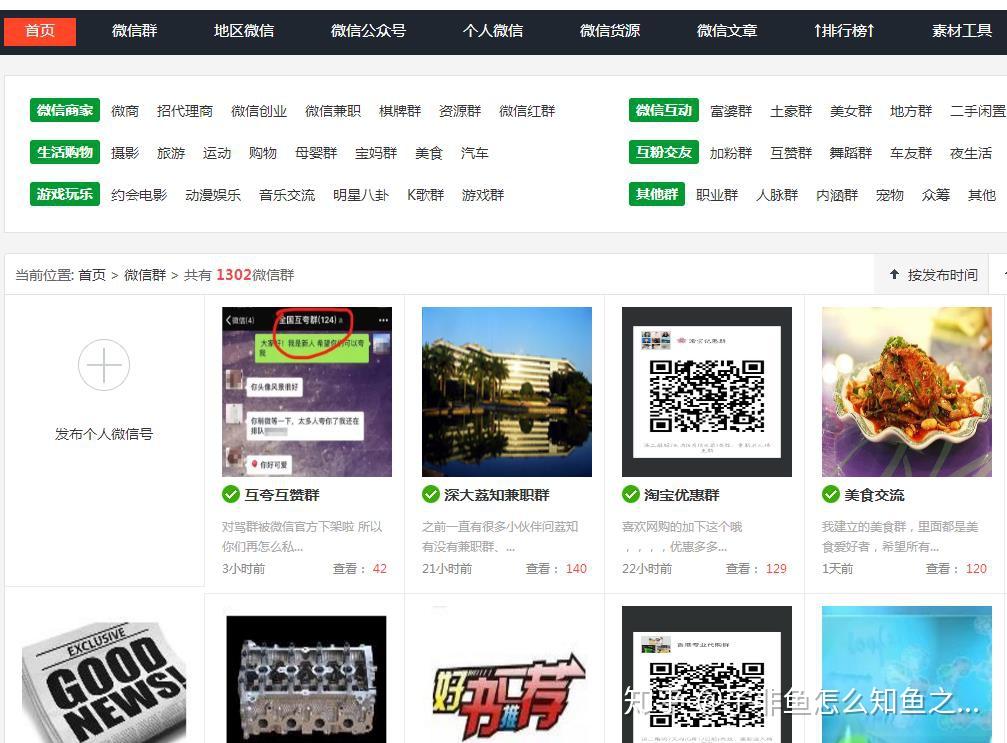Image resolution: width=1007 pixels, height=743 pixels.
Task: Open the engine cylinder head thumbnail
Action: (x=306, y=679)
